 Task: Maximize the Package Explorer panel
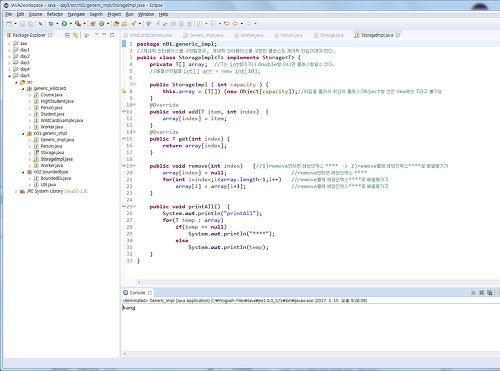112,35
